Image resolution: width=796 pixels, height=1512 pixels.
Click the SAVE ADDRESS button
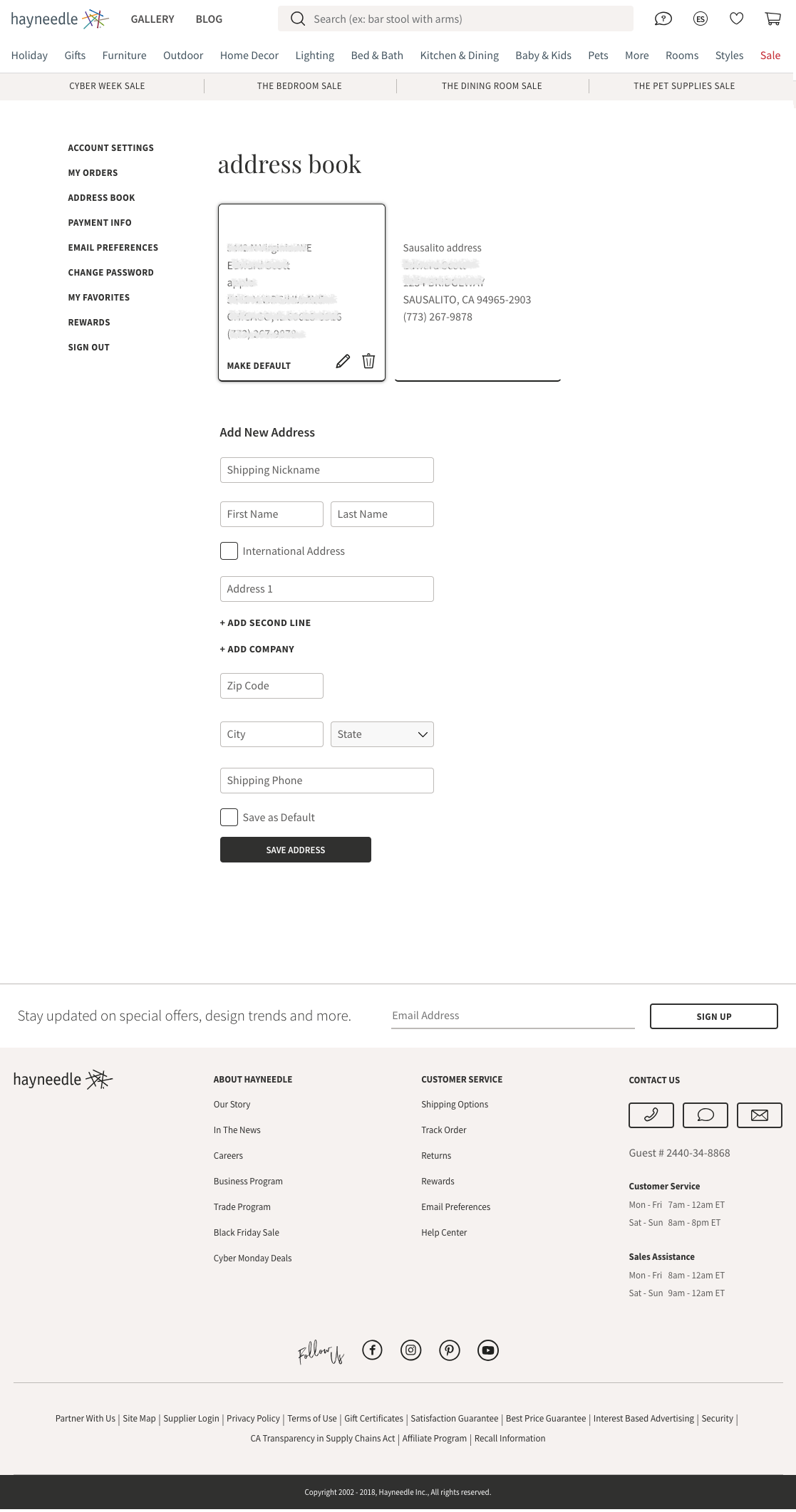295,850
